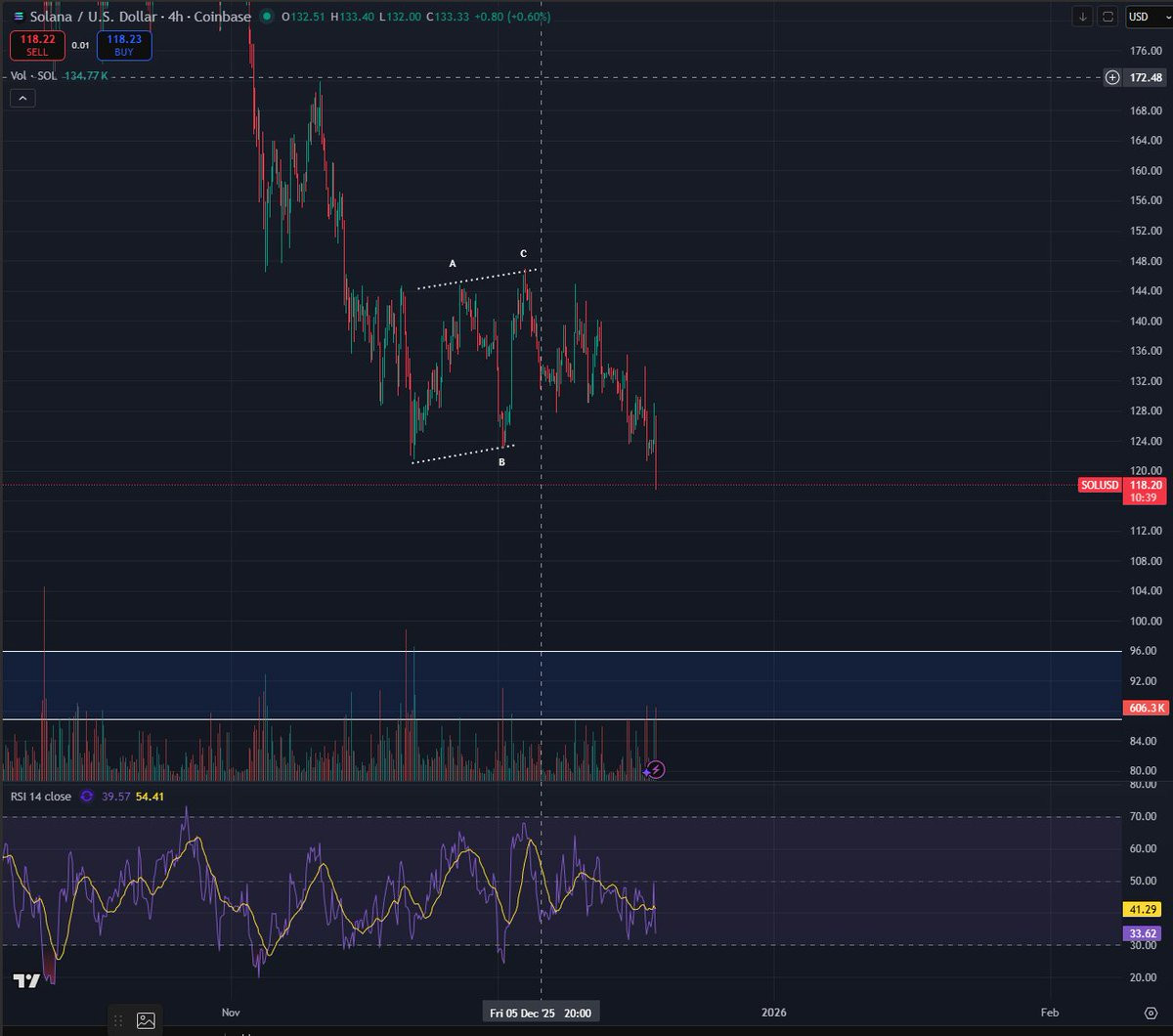Click the wave label C on chart
Viewport: 1173px width, 1036px height.
[x=524, y=253]
